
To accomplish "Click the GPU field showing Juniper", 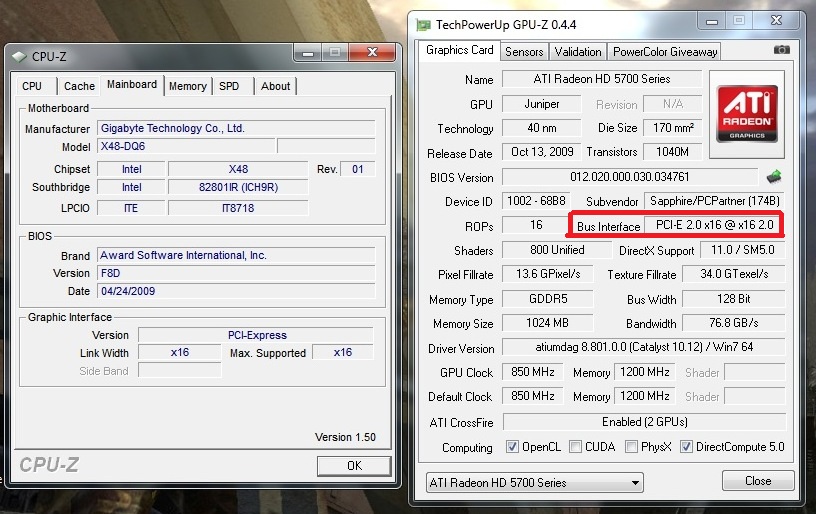I will pos(541,104).
